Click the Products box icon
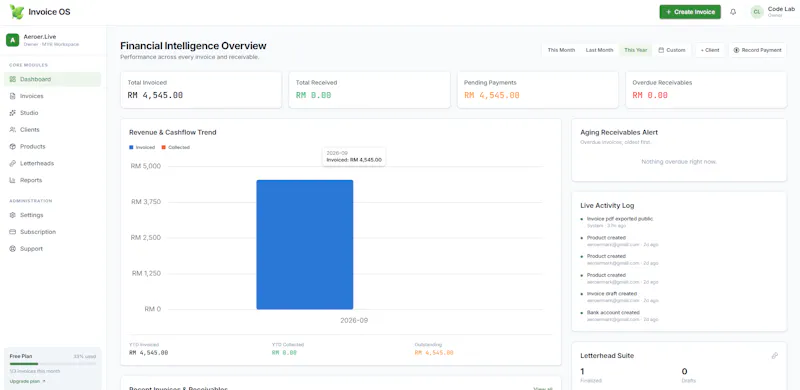The height and width of the screenshot is (390, 800). 13,147
